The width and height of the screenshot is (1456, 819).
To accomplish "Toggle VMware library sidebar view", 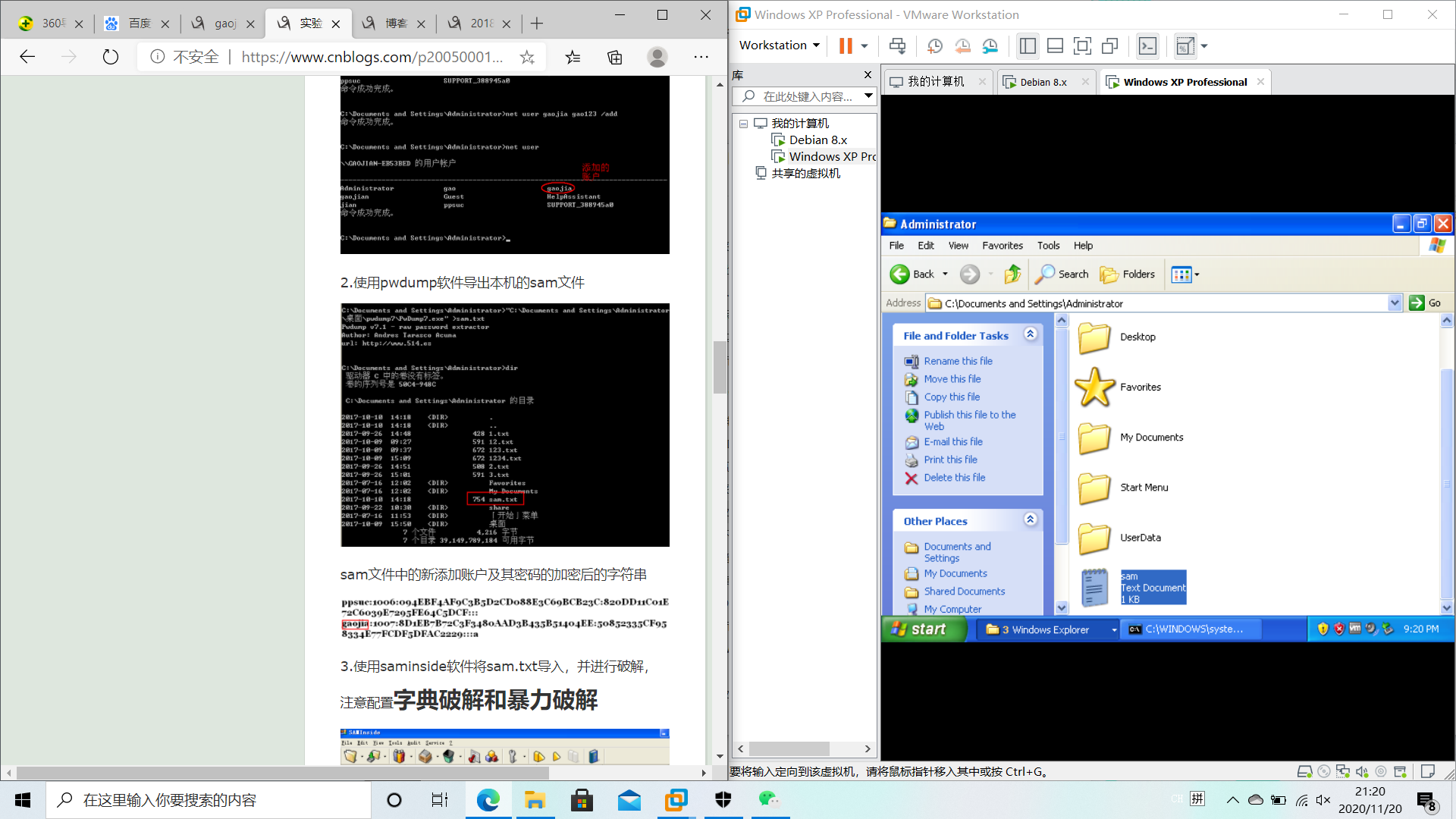I will (1028, 46).
